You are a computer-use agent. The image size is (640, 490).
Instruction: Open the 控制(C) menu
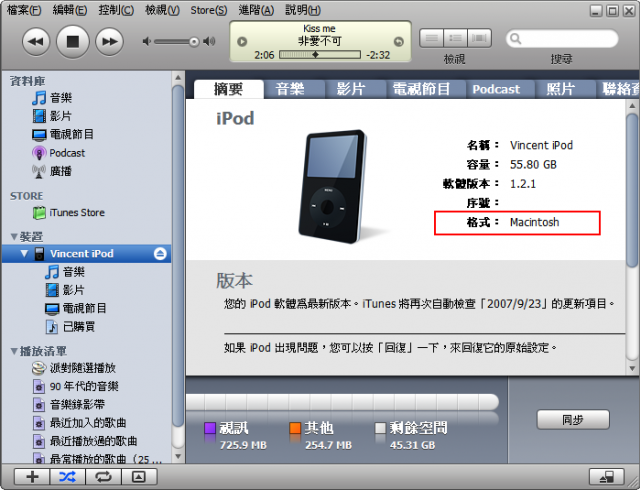pos(116,10)
